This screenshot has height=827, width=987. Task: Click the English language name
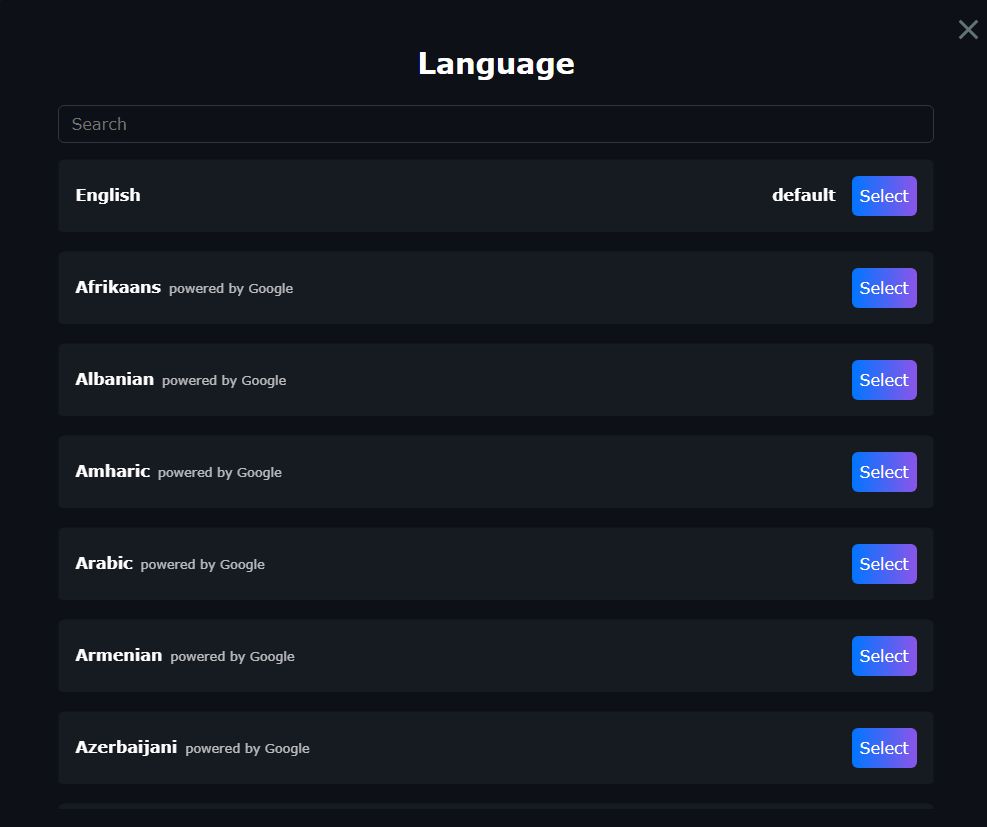tap(108, 195)
